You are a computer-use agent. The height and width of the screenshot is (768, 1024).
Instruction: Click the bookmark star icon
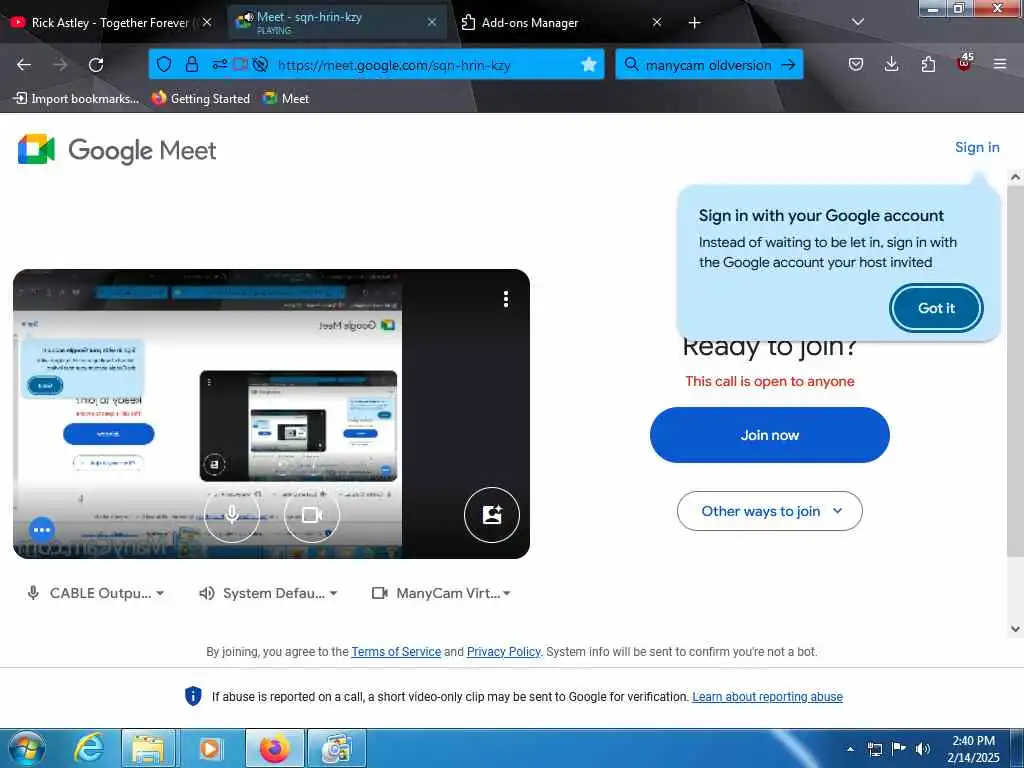click(x=588, y=64)
